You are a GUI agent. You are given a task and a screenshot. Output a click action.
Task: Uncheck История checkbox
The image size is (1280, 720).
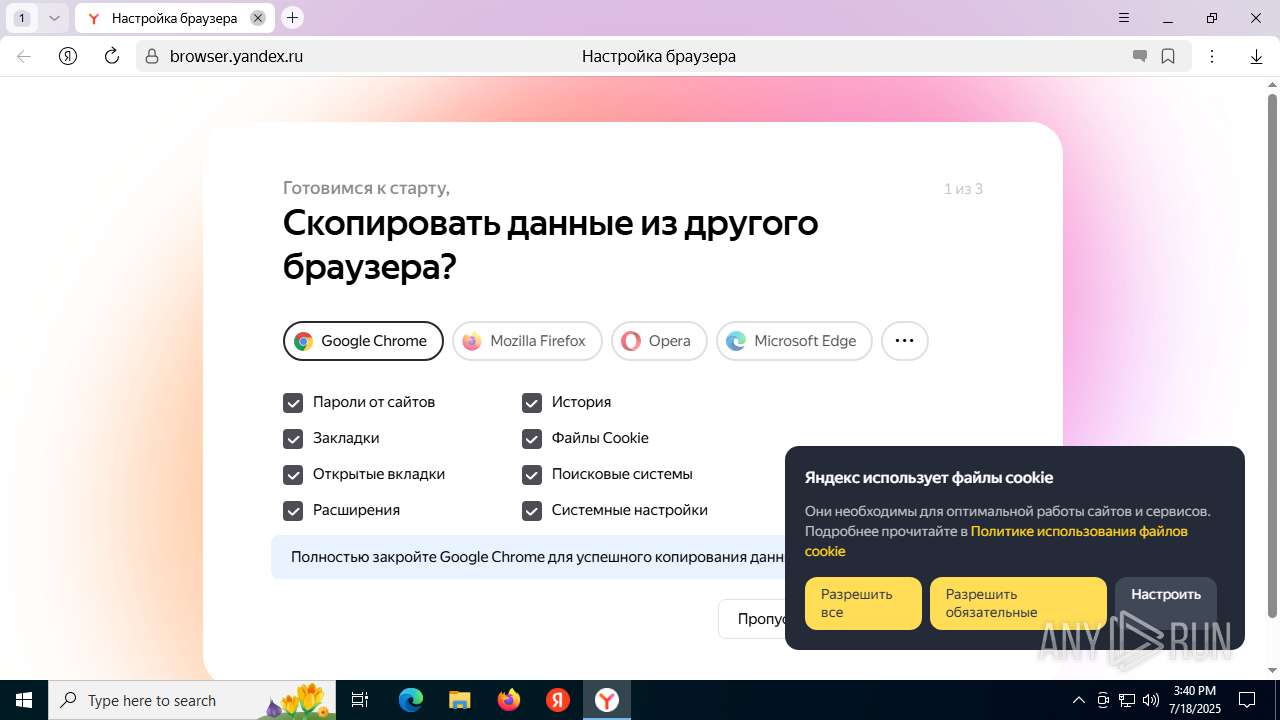pyautogui.click(x=532, y=402)
